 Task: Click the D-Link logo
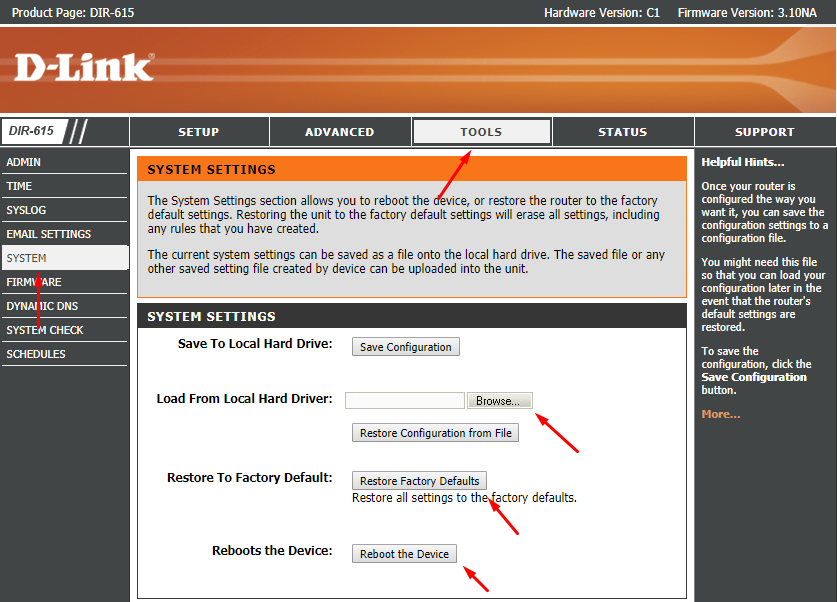click(84, 67)
